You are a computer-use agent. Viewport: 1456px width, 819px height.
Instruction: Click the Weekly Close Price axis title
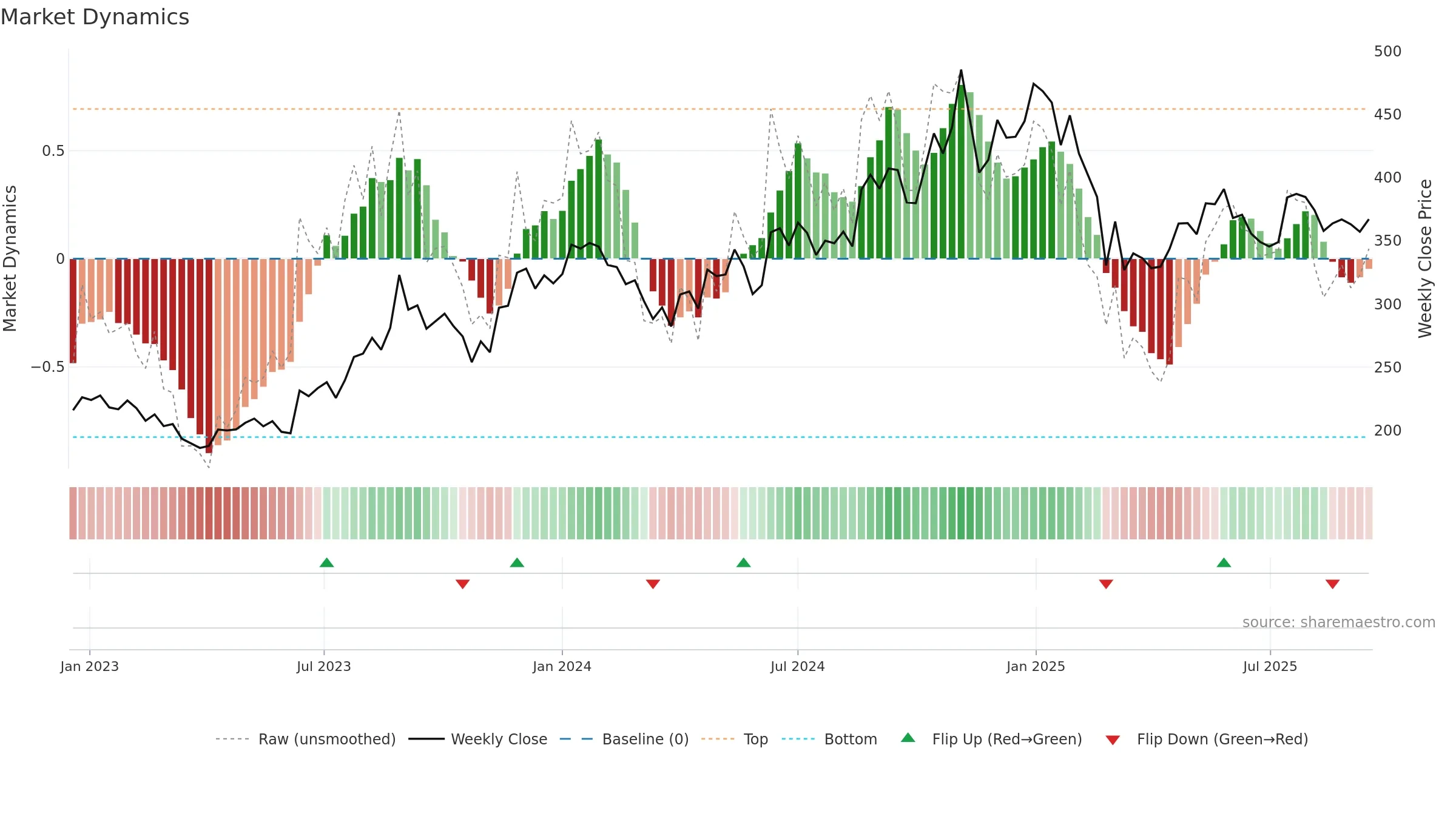[x=1424, y=258]
